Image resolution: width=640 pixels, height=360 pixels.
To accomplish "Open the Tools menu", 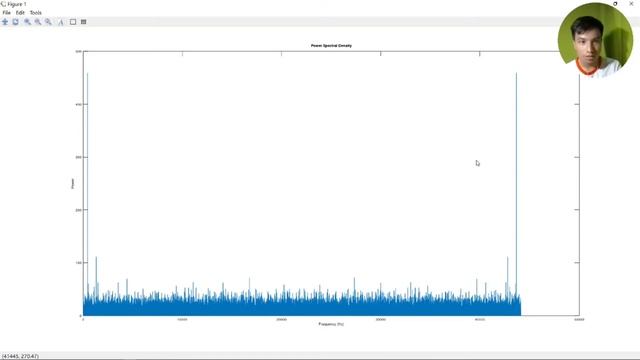I will pos(36,13).
